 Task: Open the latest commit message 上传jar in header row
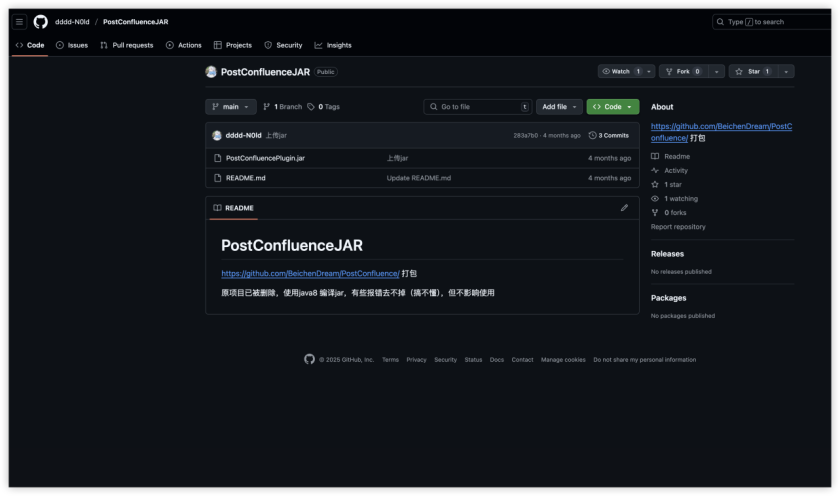pyautogui.click(x=276, y=136)
